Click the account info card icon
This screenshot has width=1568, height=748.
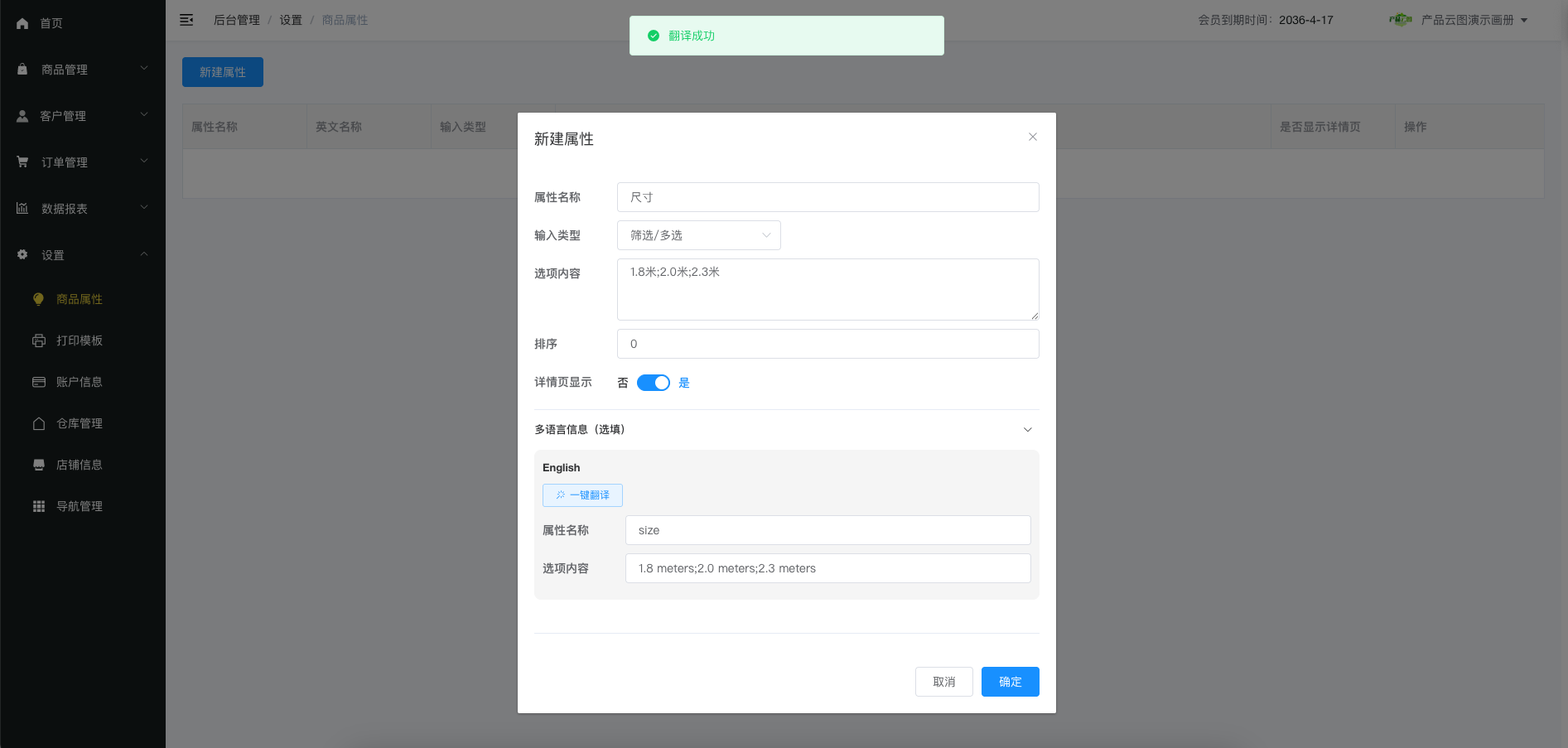(39, 382)
